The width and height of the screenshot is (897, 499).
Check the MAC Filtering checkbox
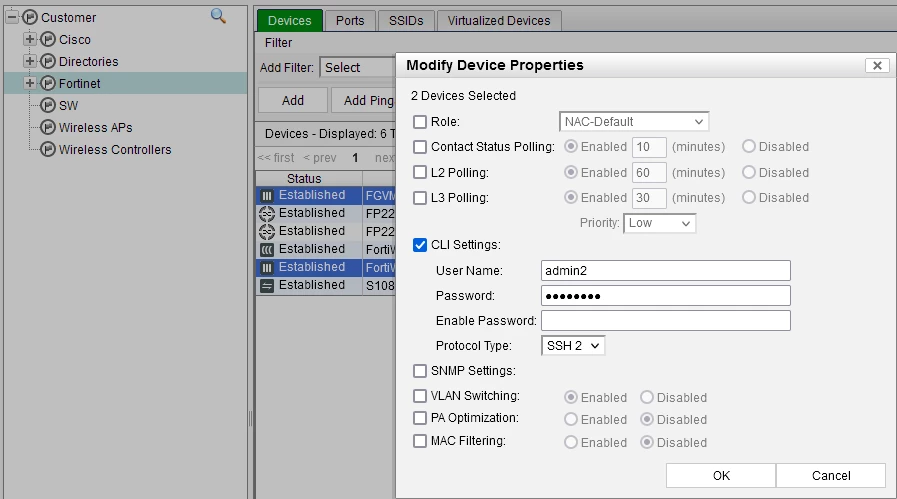(x=420, y=441)
